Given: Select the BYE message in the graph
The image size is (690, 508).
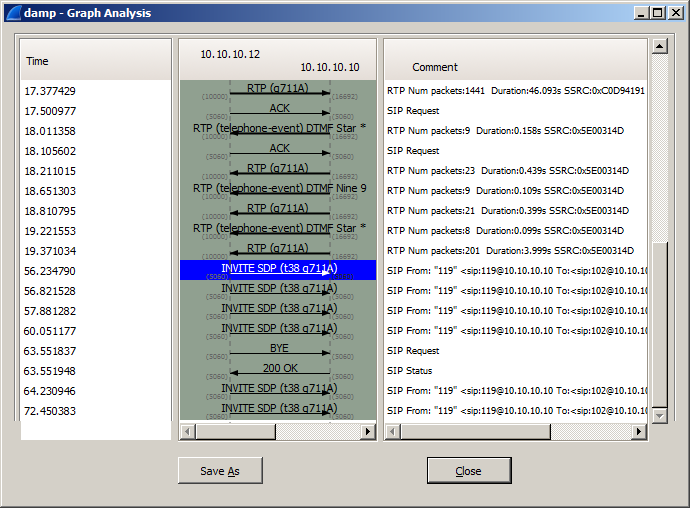Looking at the screenshot, I should [279, 350].
